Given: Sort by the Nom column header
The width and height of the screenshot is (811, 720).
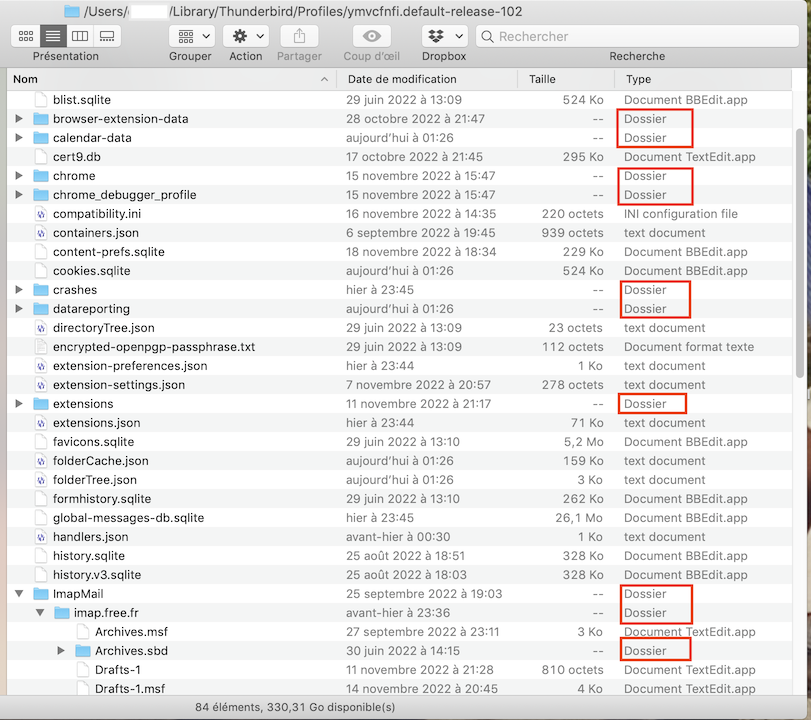Looking at the screenshot, I should [170, 79].
